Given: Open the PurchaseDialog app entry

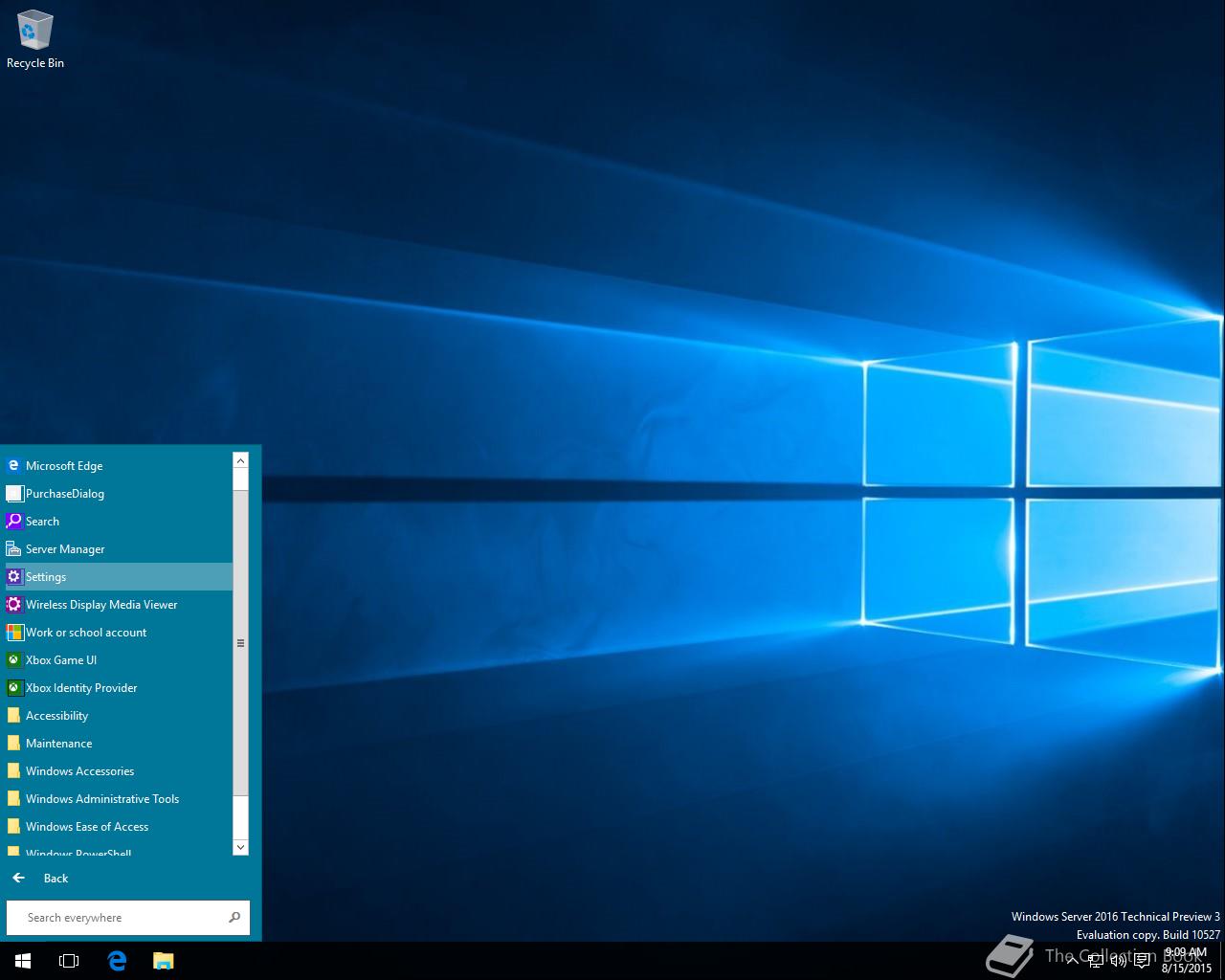Looking at the screenshot, I should [119, 493].
